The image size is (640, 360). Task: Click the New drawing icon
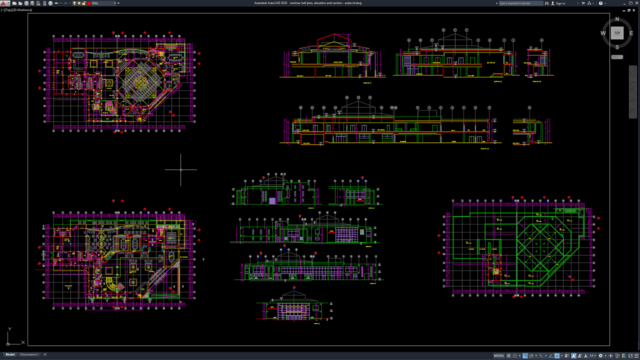point(14,3)
